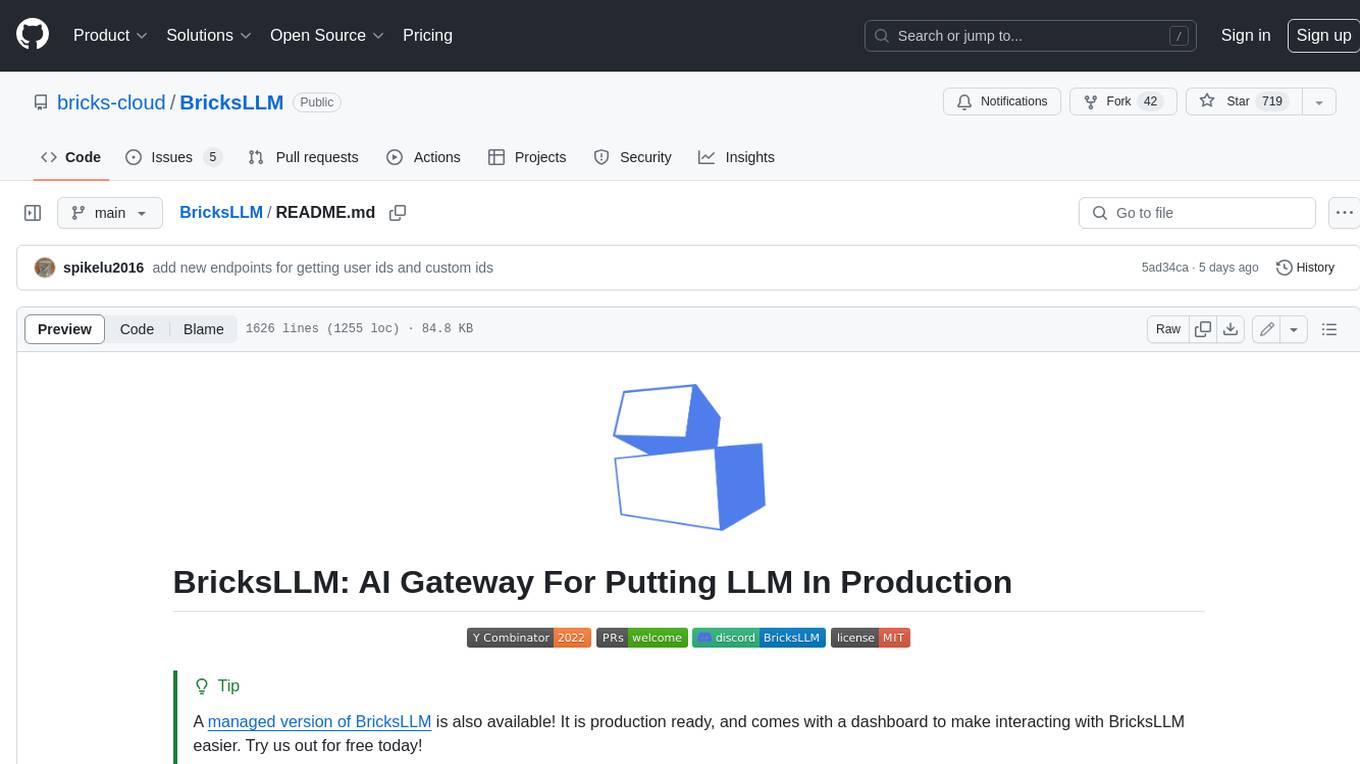1360x764 pixels.
Task: Expand the file tree side panel
Action: 33,213
